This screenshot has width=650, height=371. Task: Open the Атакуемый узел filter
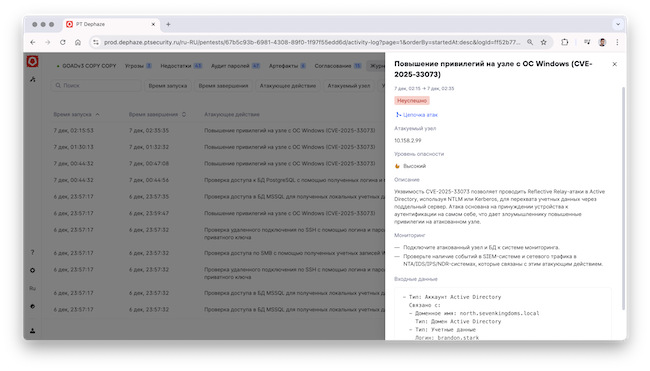[349, 86]
